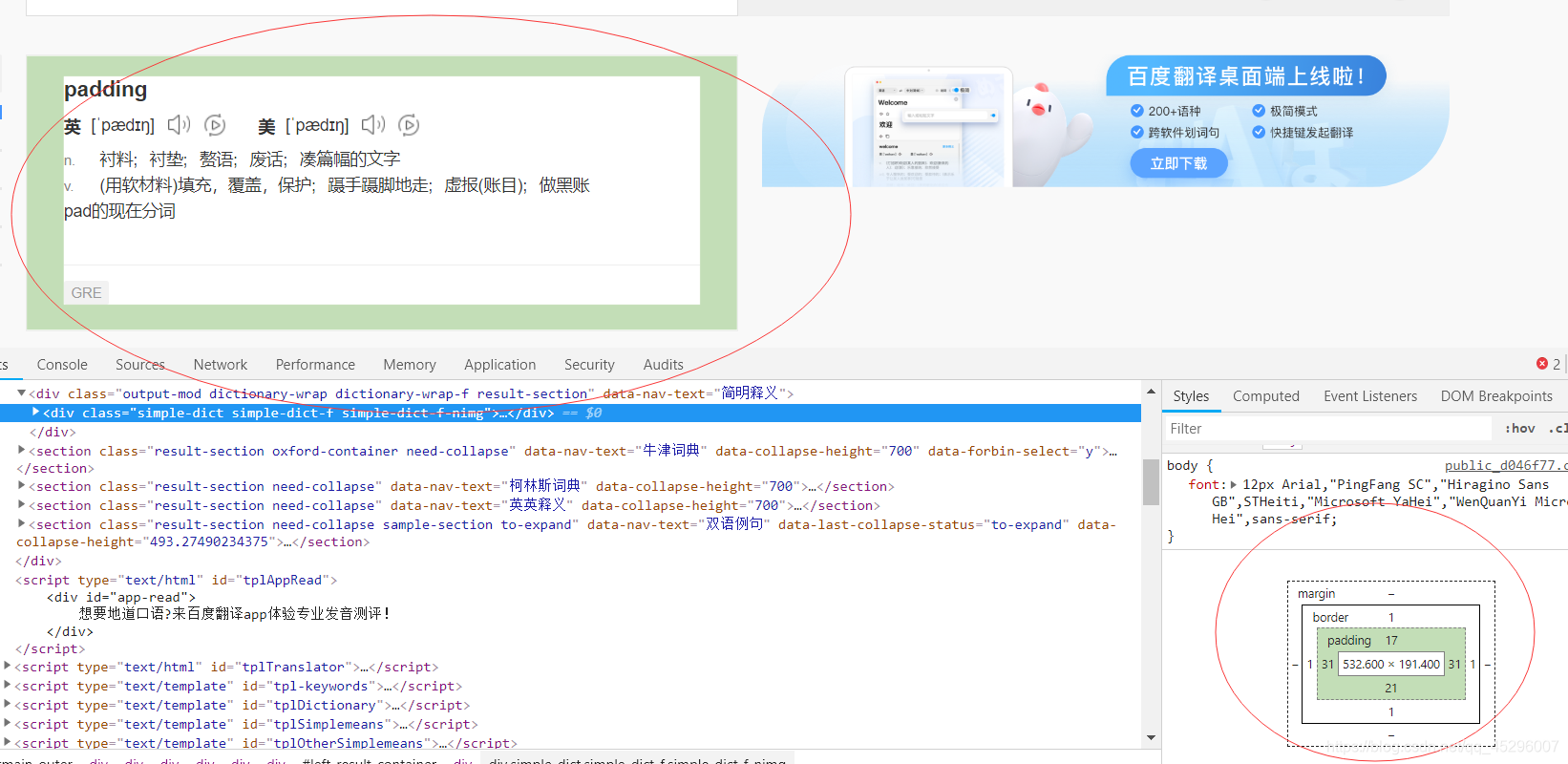Click the GRE tag

(87, 293)
